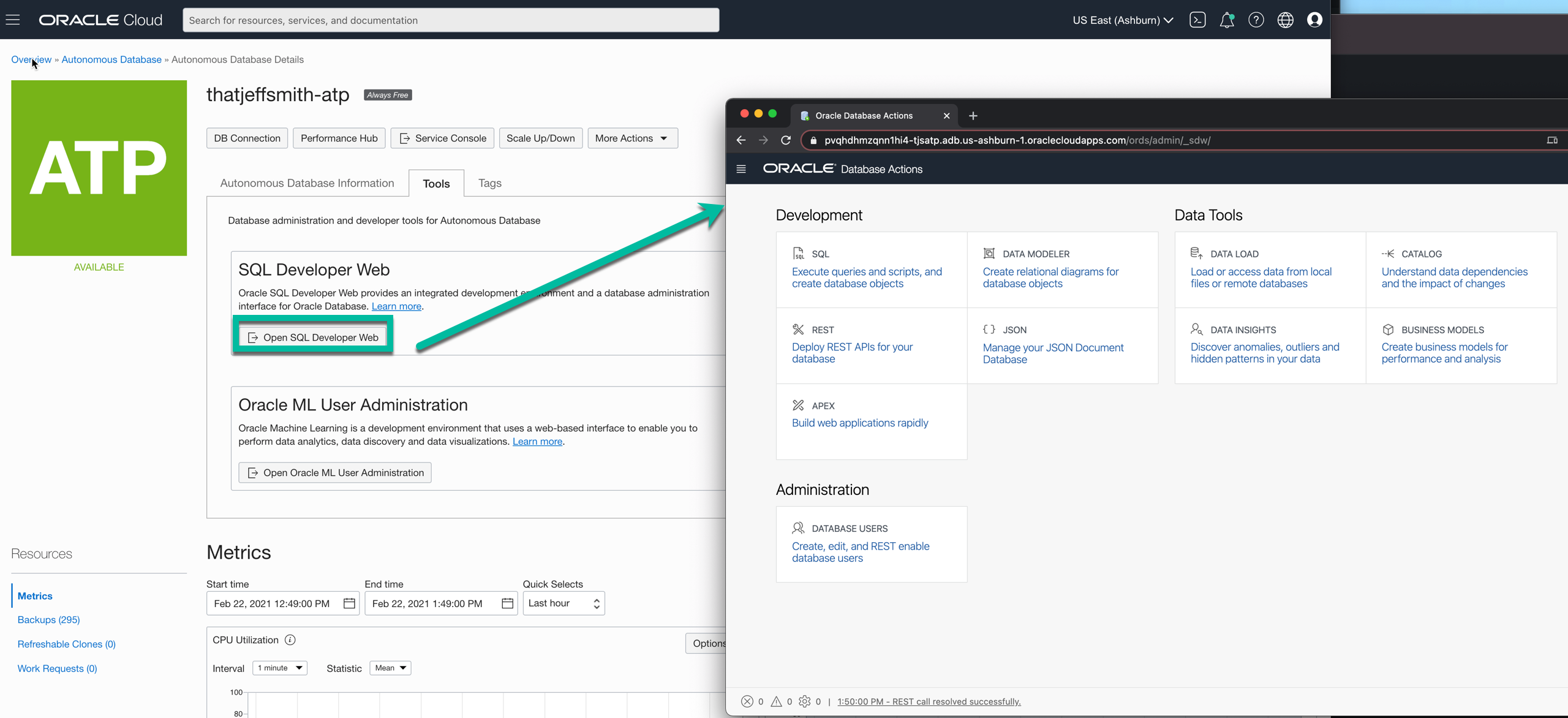Click the SQL card icon
The height and width of the screenshot is (718, 1568).
(798, 254)
